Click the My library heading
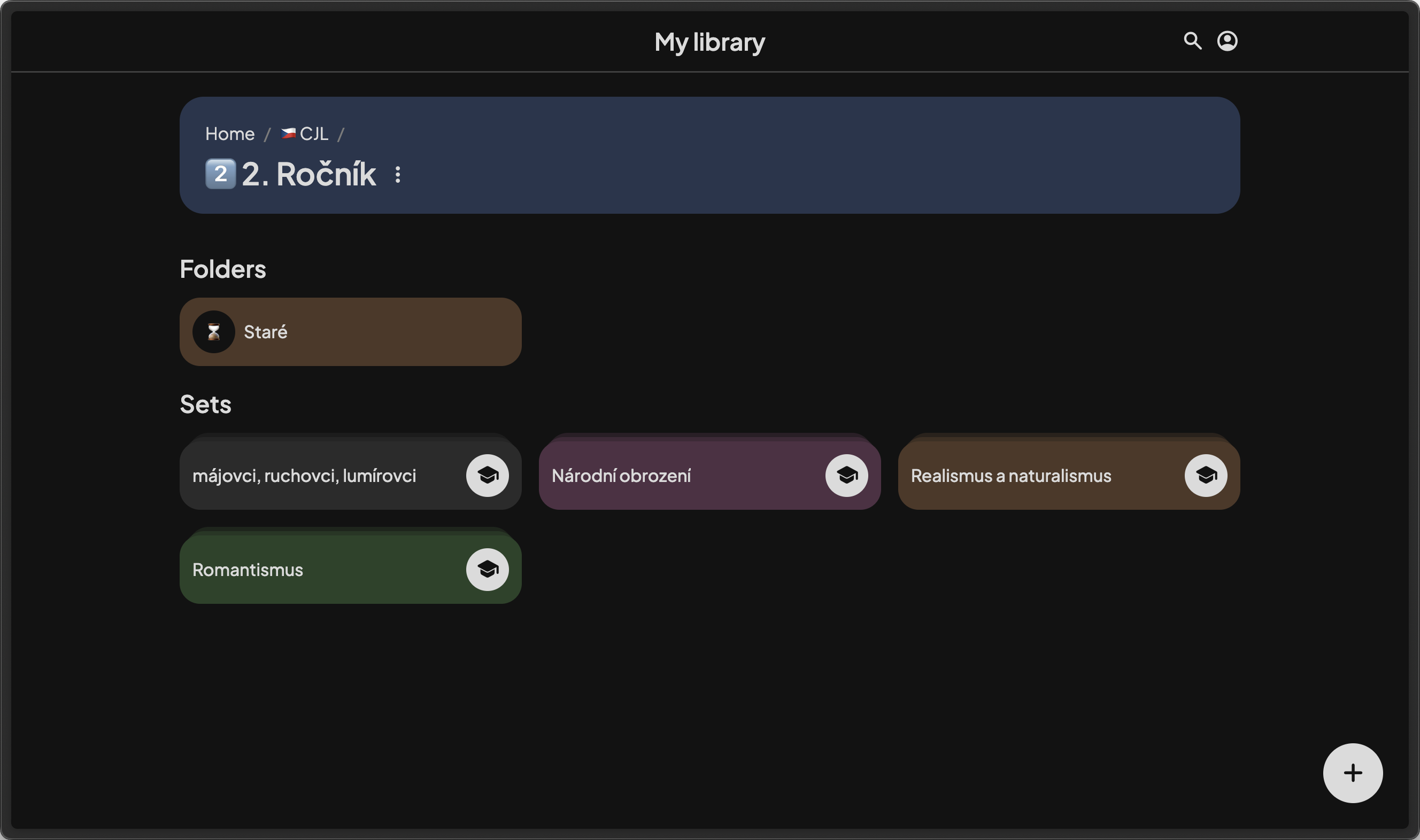The width and height of the screenshot is (1420, 840). [709, 42]
